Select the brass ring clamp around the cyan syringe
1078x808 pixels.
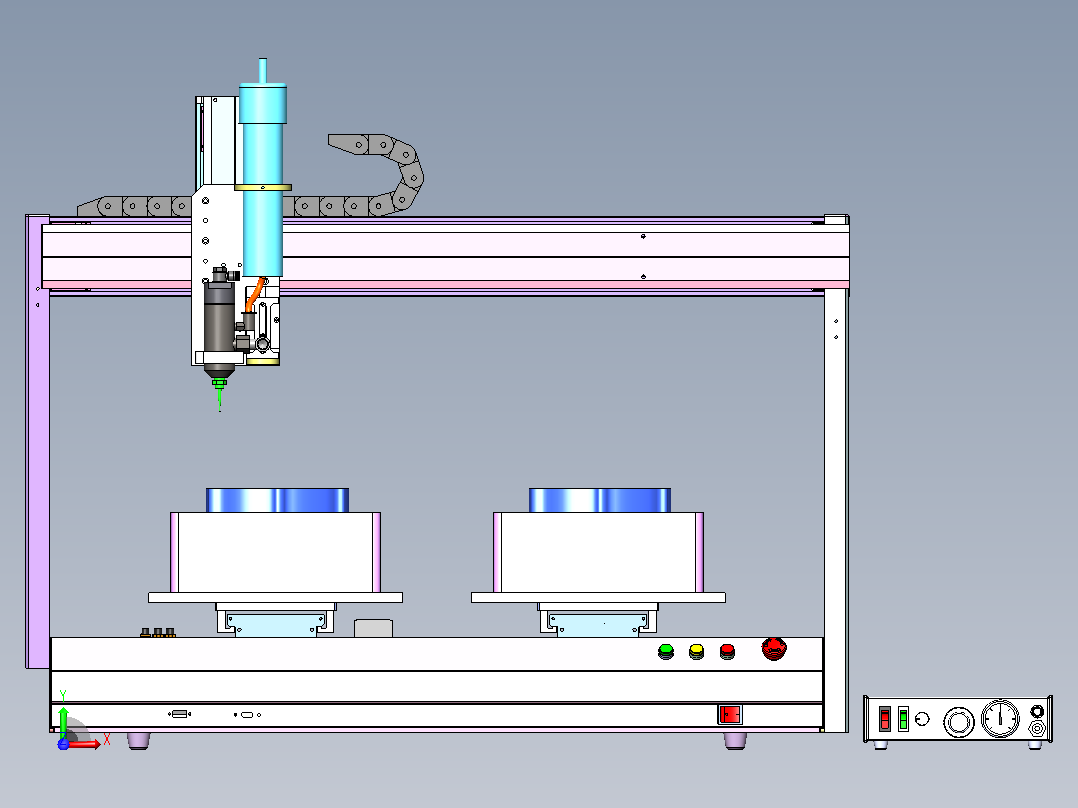263,187
